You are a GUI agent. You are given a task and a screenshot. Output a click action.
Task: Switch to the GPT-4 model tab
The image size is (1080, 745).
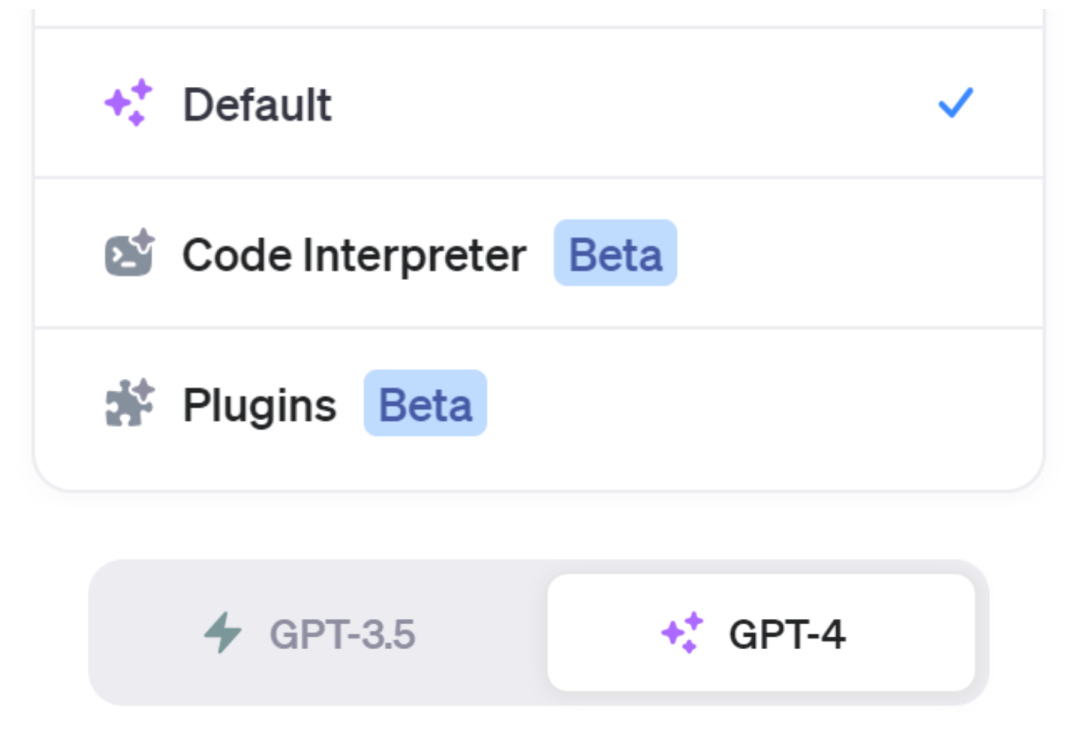coord(760,633)
